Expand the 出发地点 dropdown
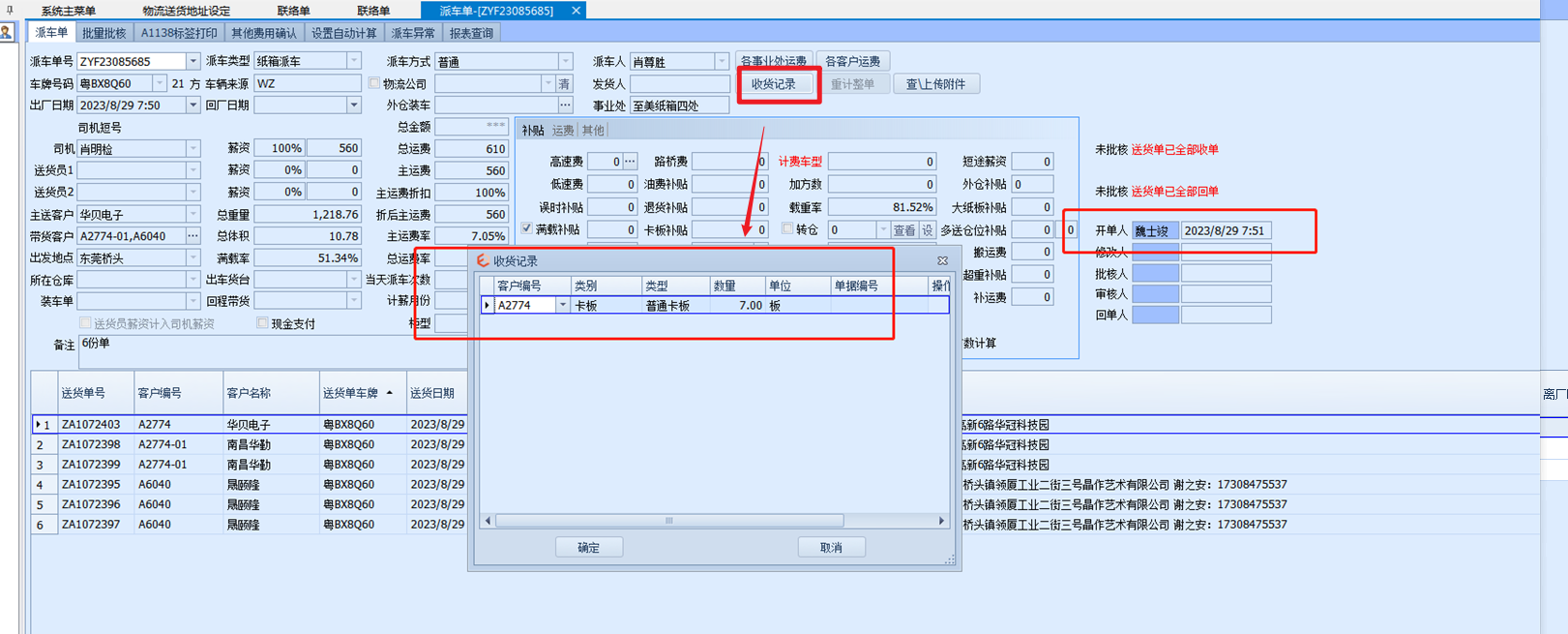Viewport: 1568px width, 634px height. [x=192, y=258]
